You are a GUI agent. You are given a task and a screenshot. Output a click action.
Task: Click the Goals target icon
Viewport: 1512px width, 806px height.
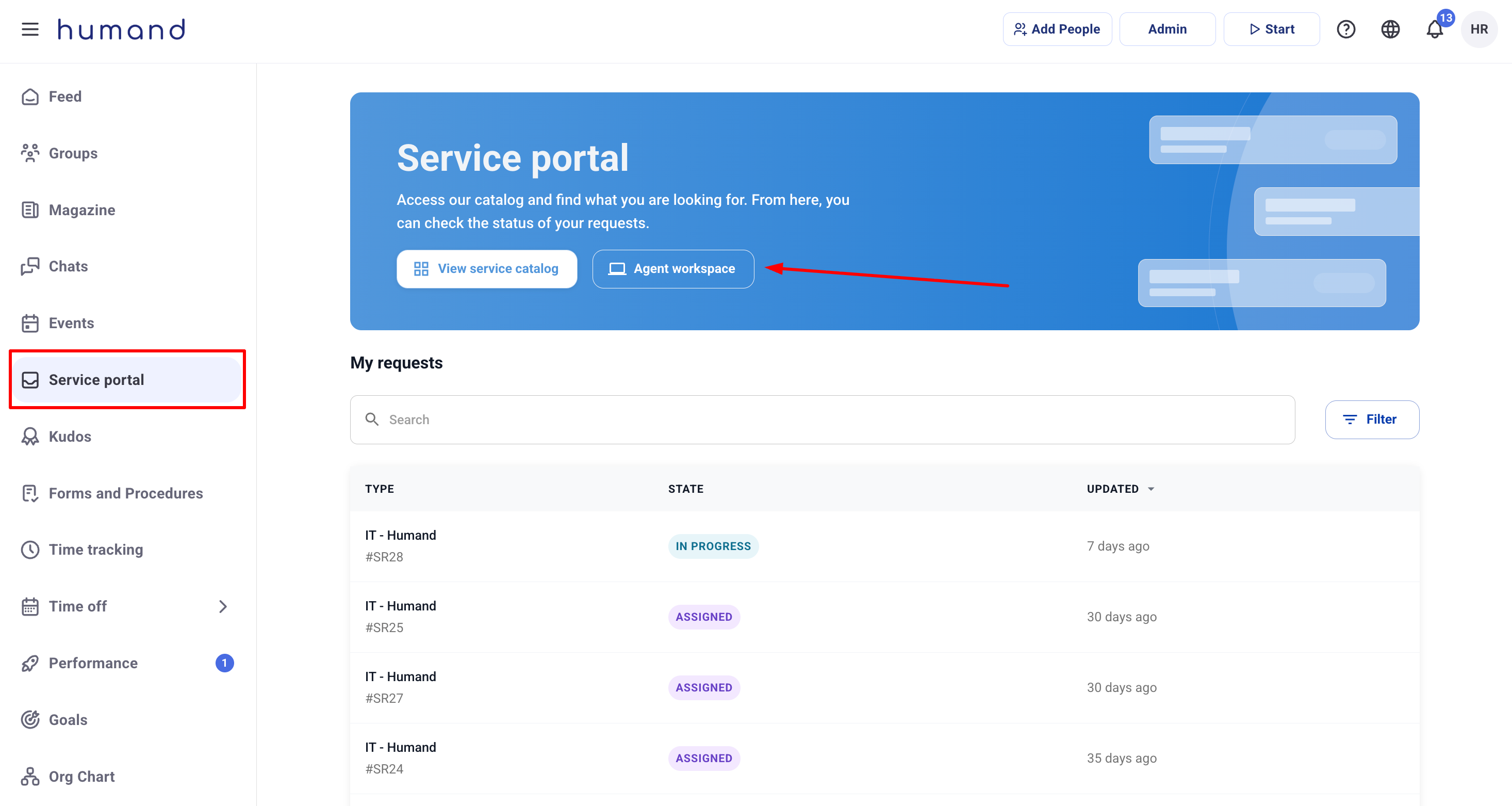pyautogui.click(x=30, y=720)
